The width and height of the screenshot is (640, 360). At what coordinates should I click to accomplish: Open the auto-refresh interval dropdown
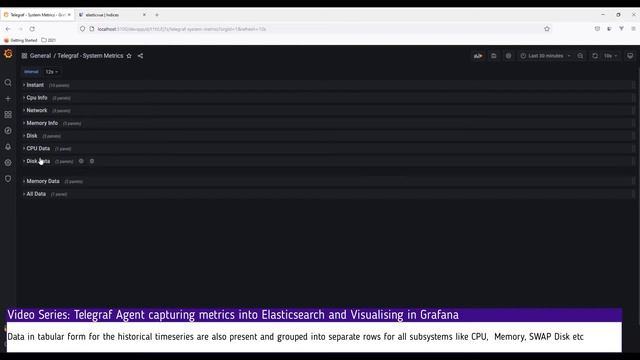611,56
